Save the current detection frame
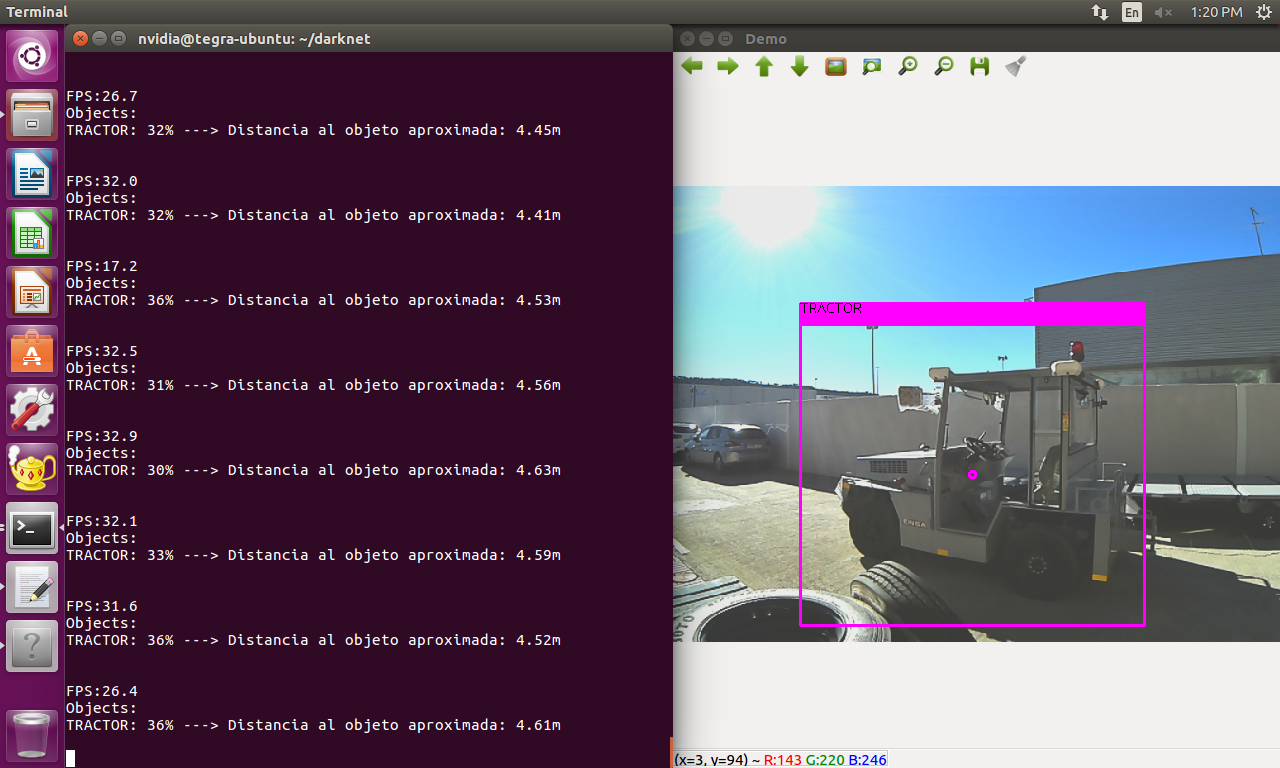The height and width of the screenshot is (768, 1280). 979,66
